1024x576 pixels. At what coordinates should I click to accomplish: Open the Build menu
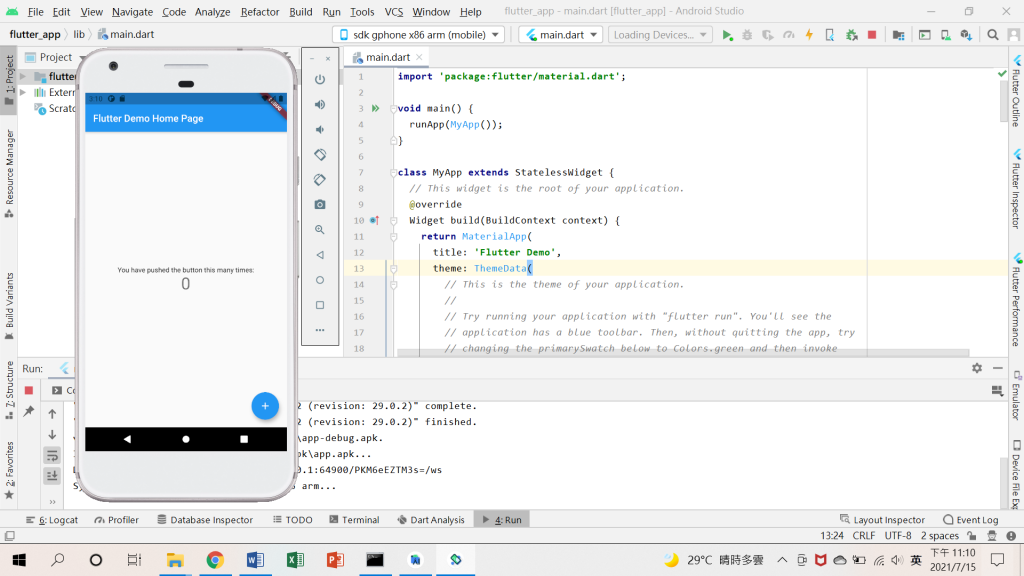(x=300, y=12)
